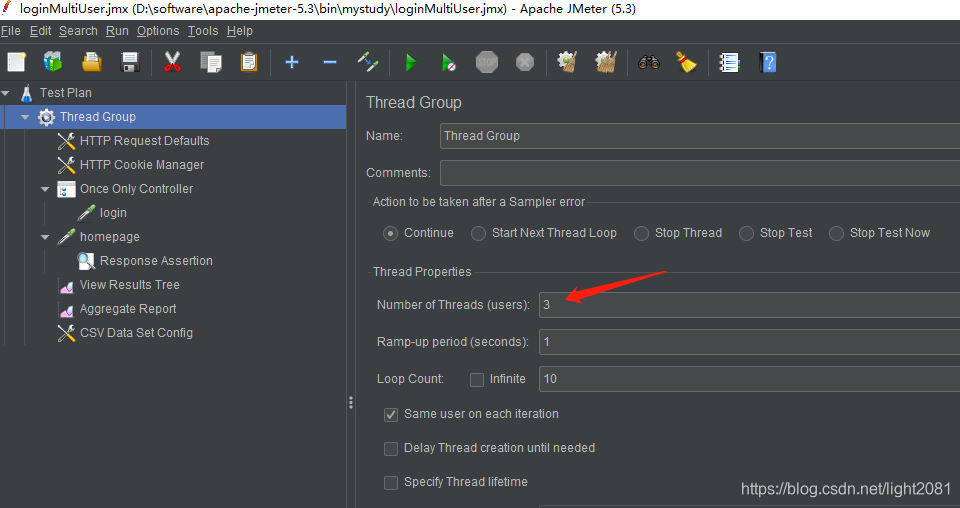Click the Clear All double broom icon
Viewport: 960px width, 508px height.
point(606,62)
